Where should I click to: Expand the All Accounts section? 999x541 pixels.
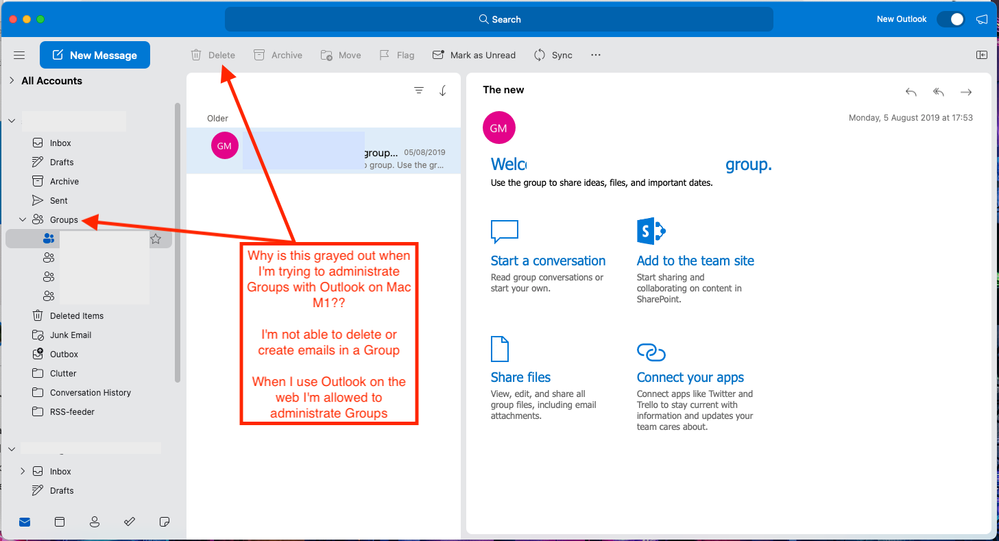tap(11, 80)
